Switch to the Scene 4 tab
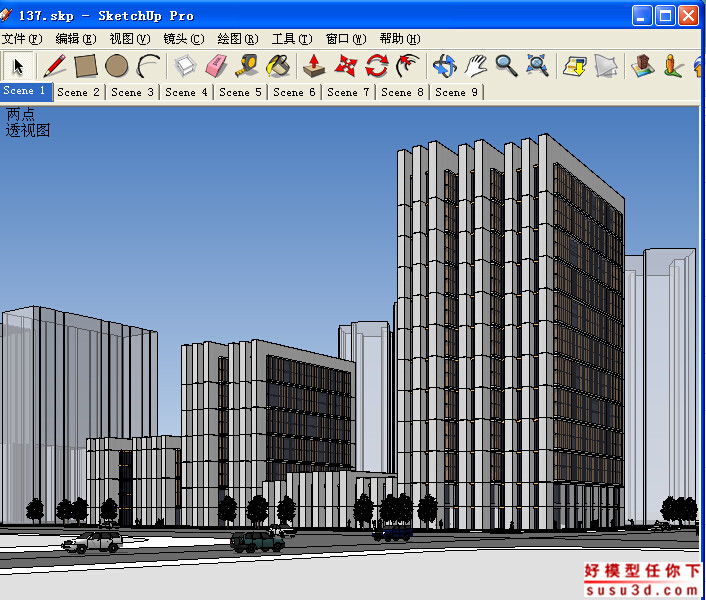Screen dimensions: 706x600 coord(187,92)
